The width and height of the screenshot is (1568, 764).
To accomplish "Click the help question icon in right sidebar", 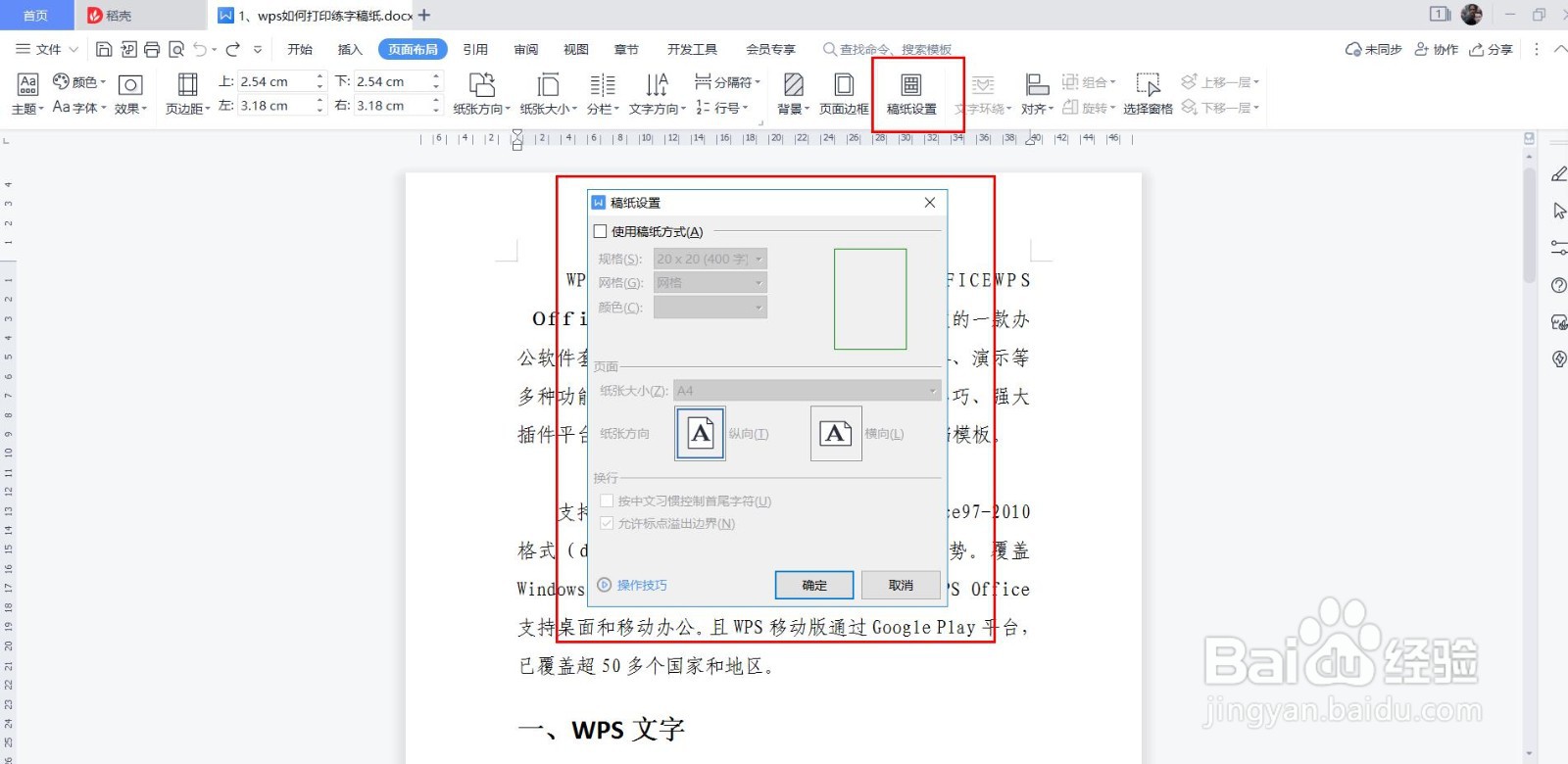I will click(x=1559, y=285).
